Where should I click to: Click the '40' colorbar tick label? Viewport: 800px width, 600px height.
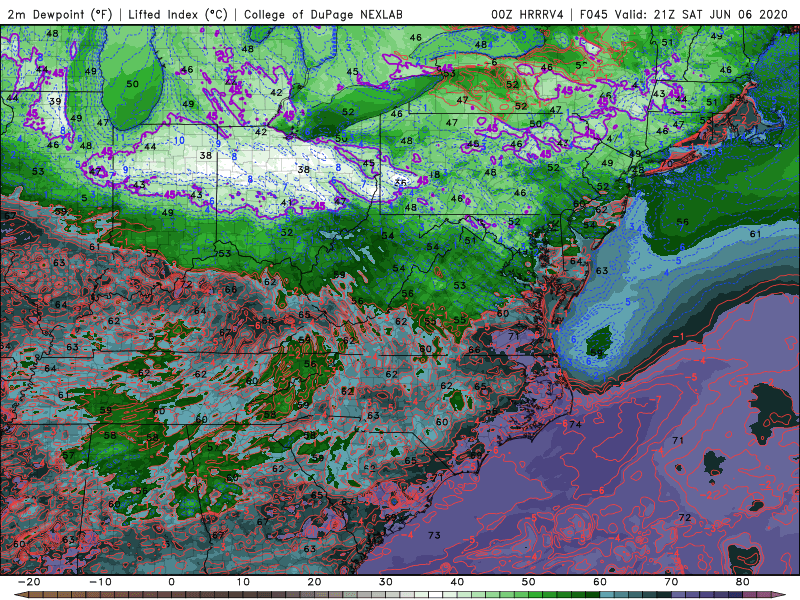(x=457, y=582)
